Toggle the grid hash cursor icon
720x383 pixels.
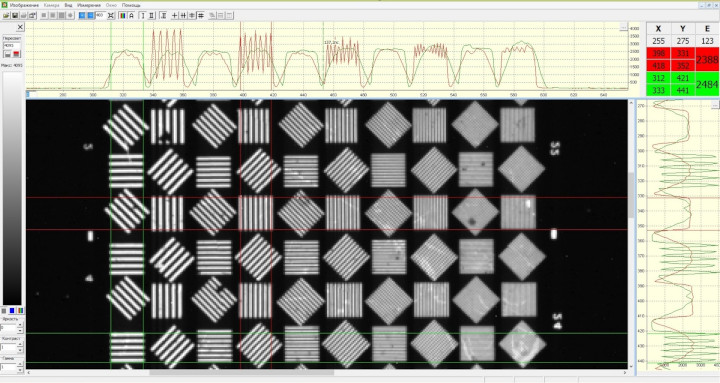(x=201, y=16)
